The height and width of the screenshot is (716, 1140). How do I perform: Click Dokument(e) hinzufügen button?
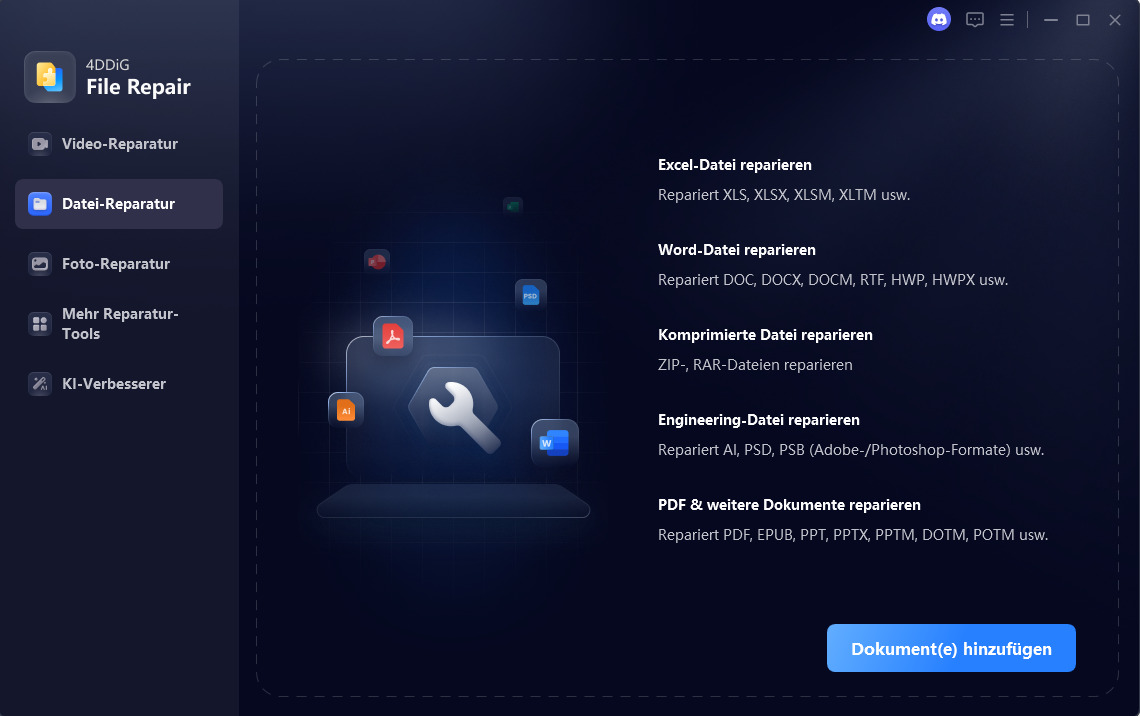(x=951, y=648)
